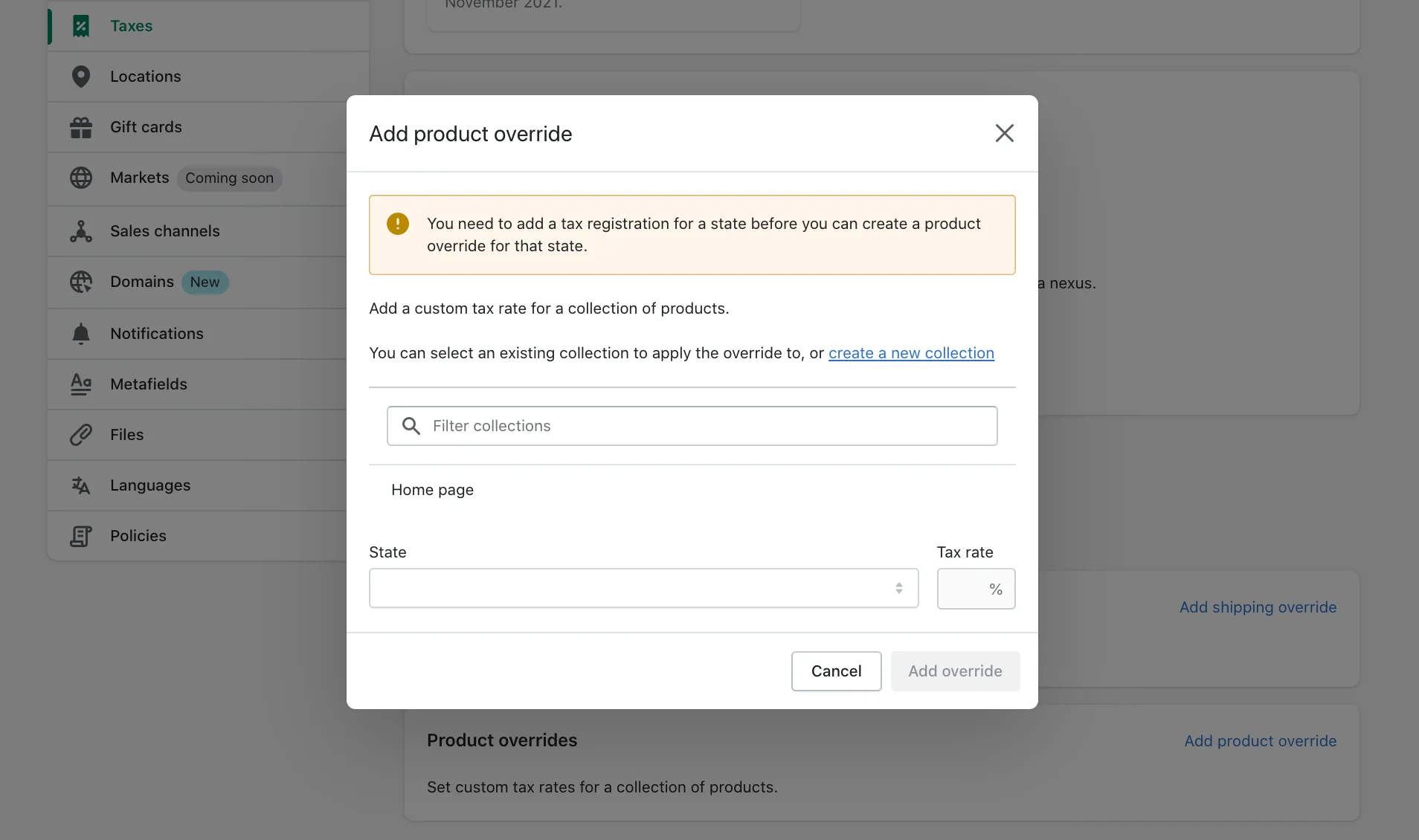Image resolution: width=1419 pixels, height=840 pixels.
Task: Open the Taxes section in the sidebar
Action: [131, 25]
